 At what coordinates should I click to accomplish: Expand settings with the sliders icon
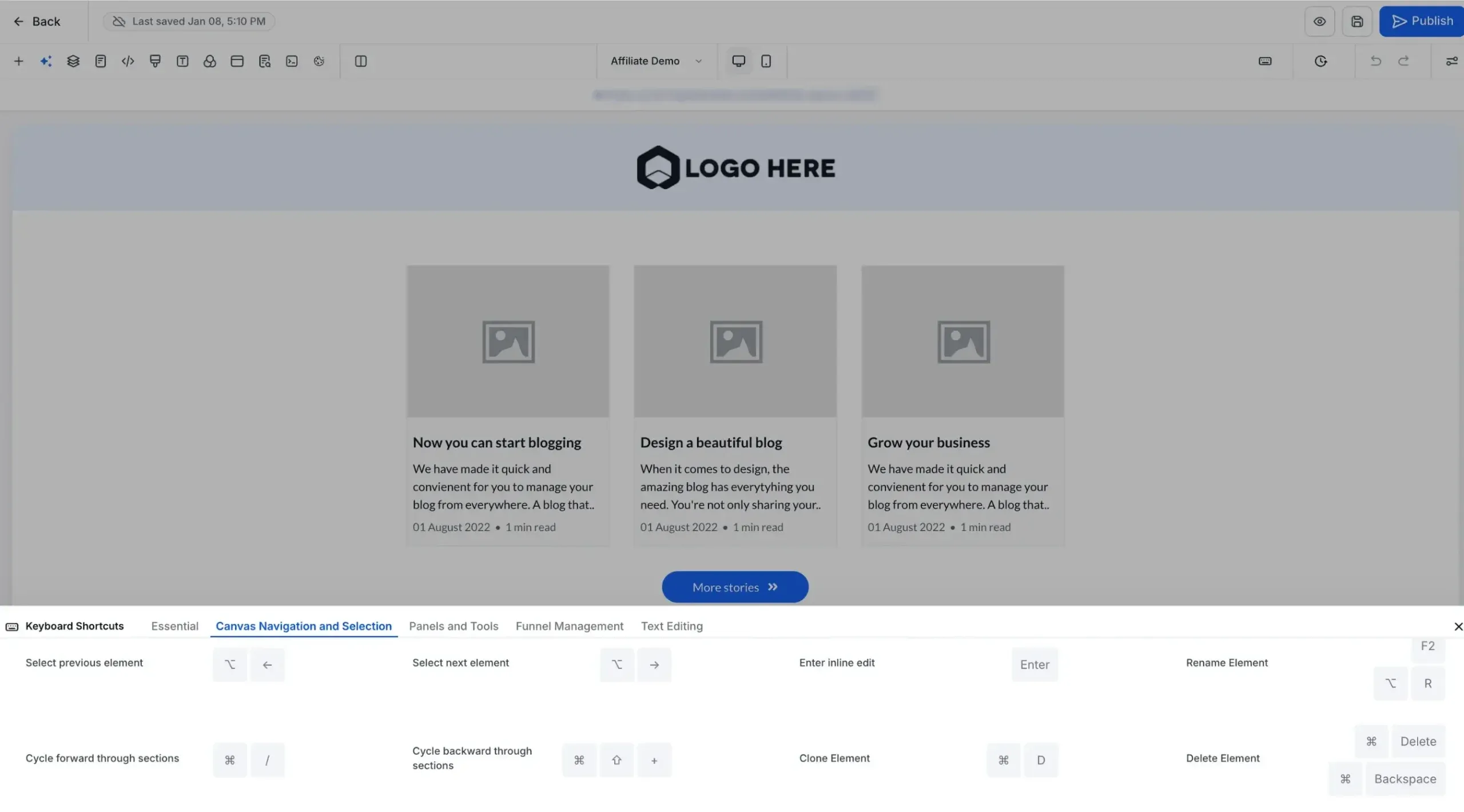click(x=1452, y=61)
